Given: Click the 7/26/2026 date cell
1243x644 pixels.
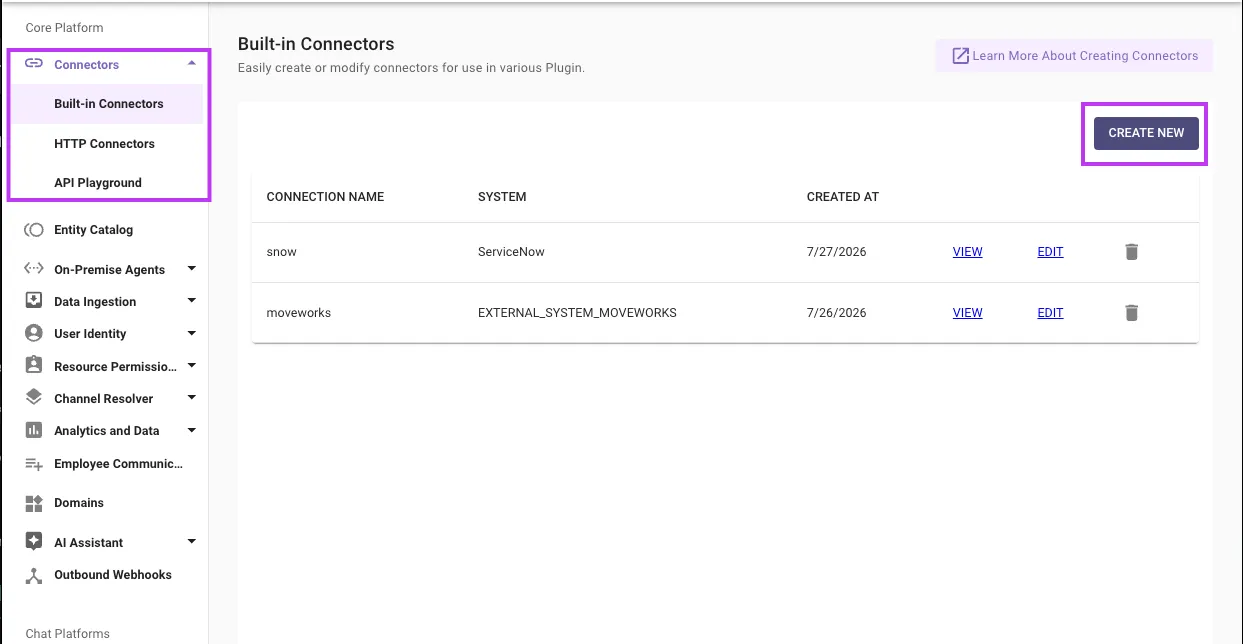Looking at the screenshot, I should 836,313.
